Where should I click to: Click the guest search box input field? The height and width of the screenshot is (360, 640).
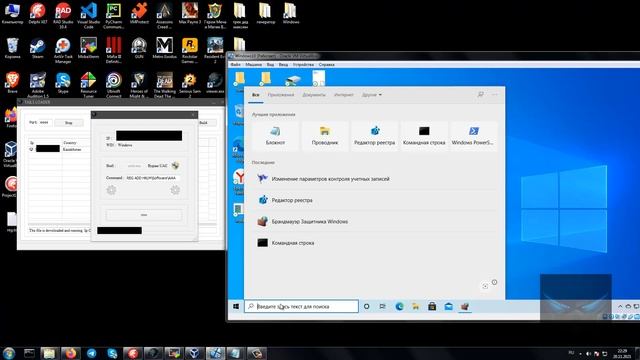301,306
